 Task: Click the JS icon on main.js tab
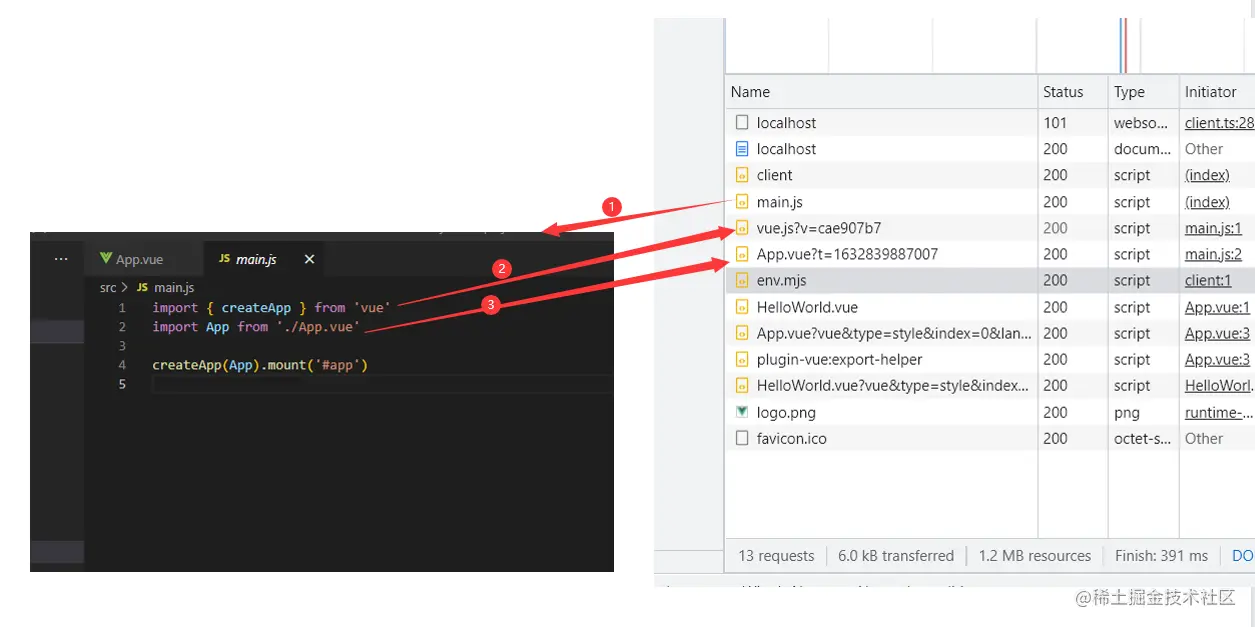pyautogui.click(x=225, y=259)
